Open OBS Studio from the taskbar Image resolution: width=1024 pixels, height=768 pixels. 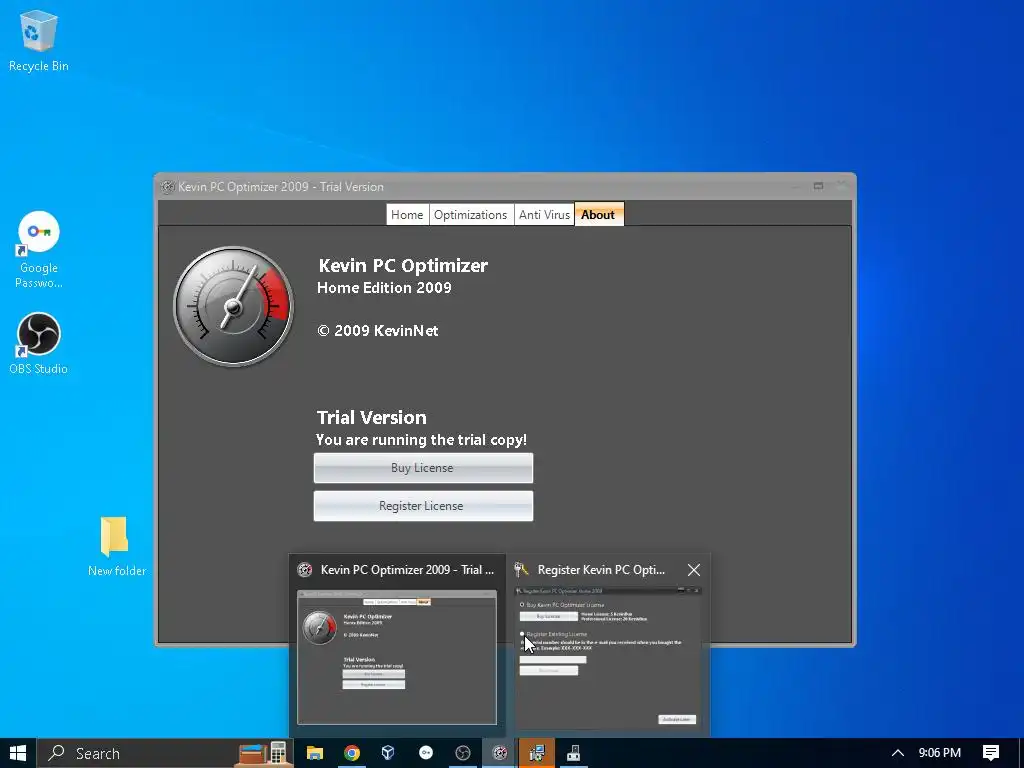[462, 753]
